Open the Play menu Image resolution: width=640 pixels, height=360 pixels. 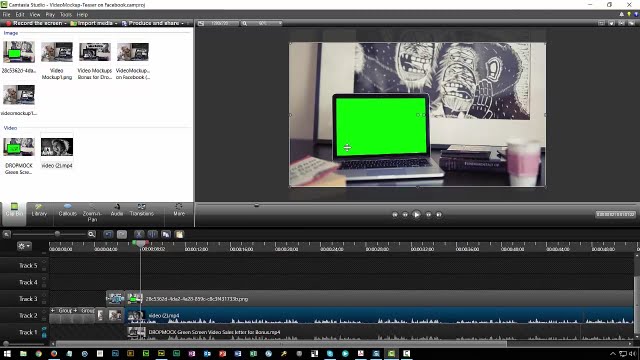pyautogui.click(x=50, y=14)
